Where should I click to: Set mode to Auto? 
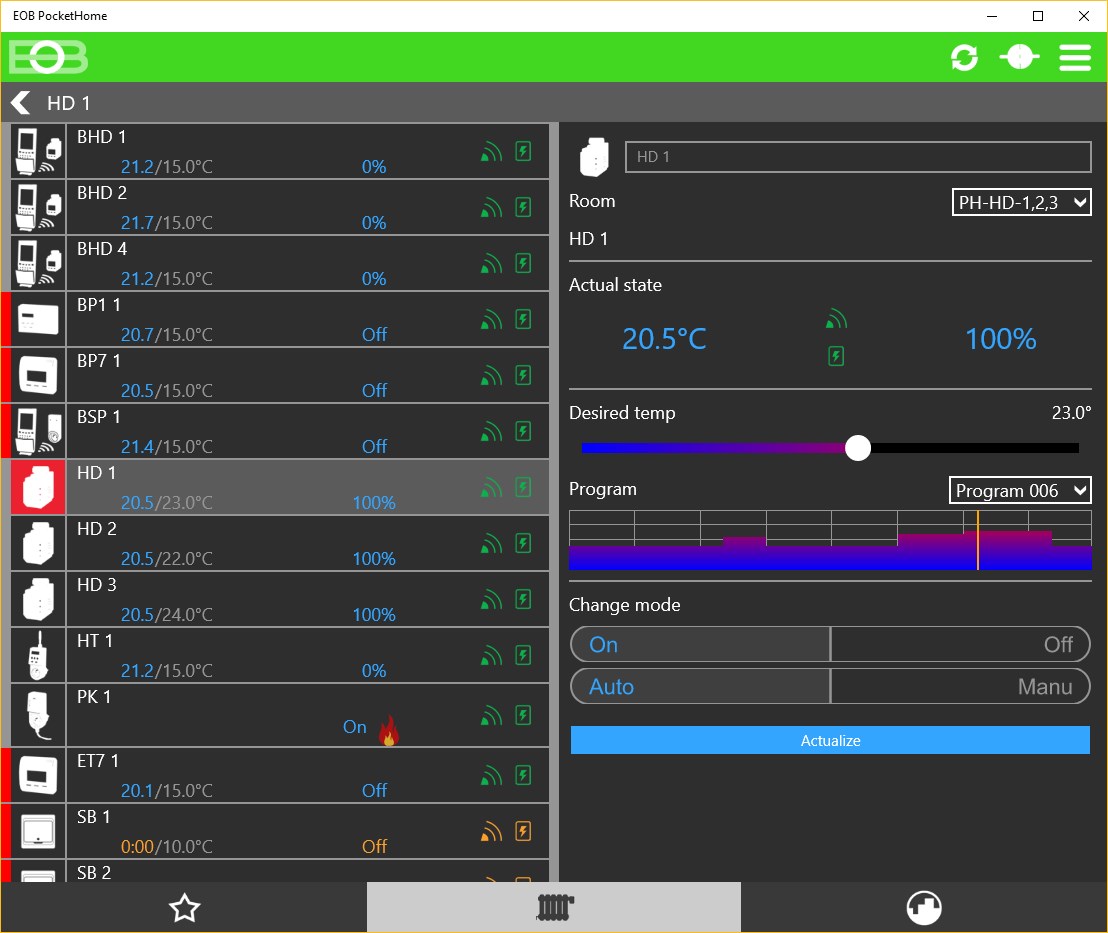click(700, 686)
